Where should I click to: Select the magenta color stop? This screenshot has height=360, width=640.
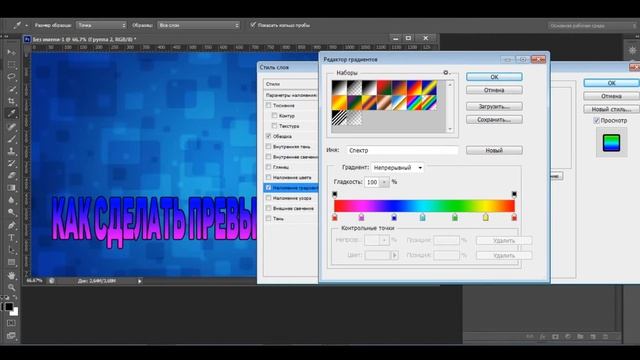click(x=361, y=217)
